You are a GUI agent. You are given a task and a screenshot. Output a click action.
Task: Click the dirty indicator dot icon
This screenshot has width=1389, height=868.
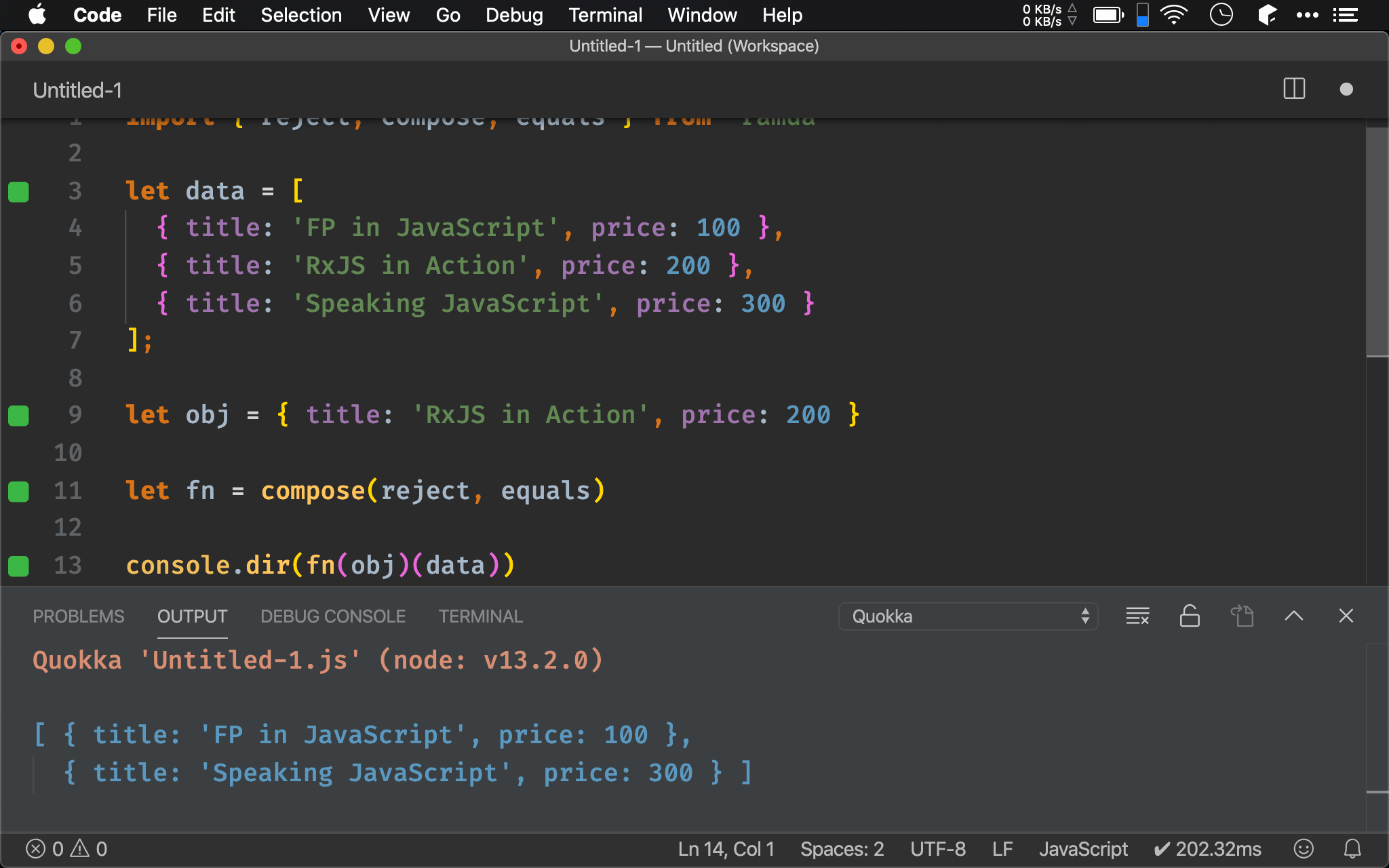pos(1347,90)
